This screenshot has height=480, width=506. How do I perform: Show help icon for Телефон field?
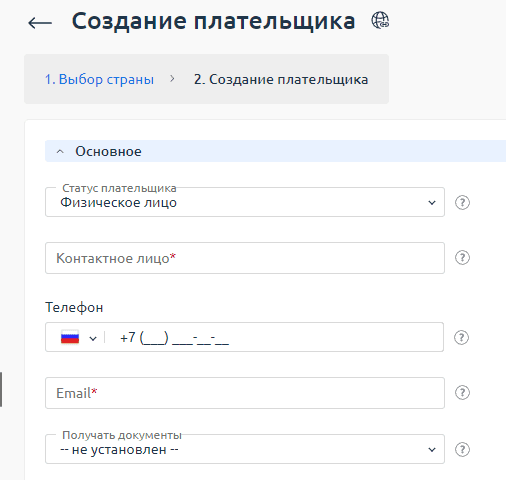[461, 337]
